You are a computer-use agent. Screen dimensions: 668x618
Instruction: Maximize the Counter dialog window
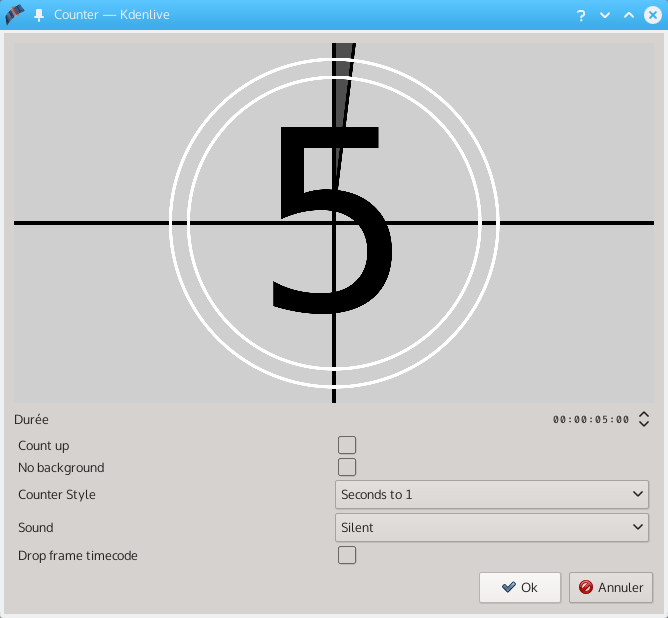pos(628,15)
